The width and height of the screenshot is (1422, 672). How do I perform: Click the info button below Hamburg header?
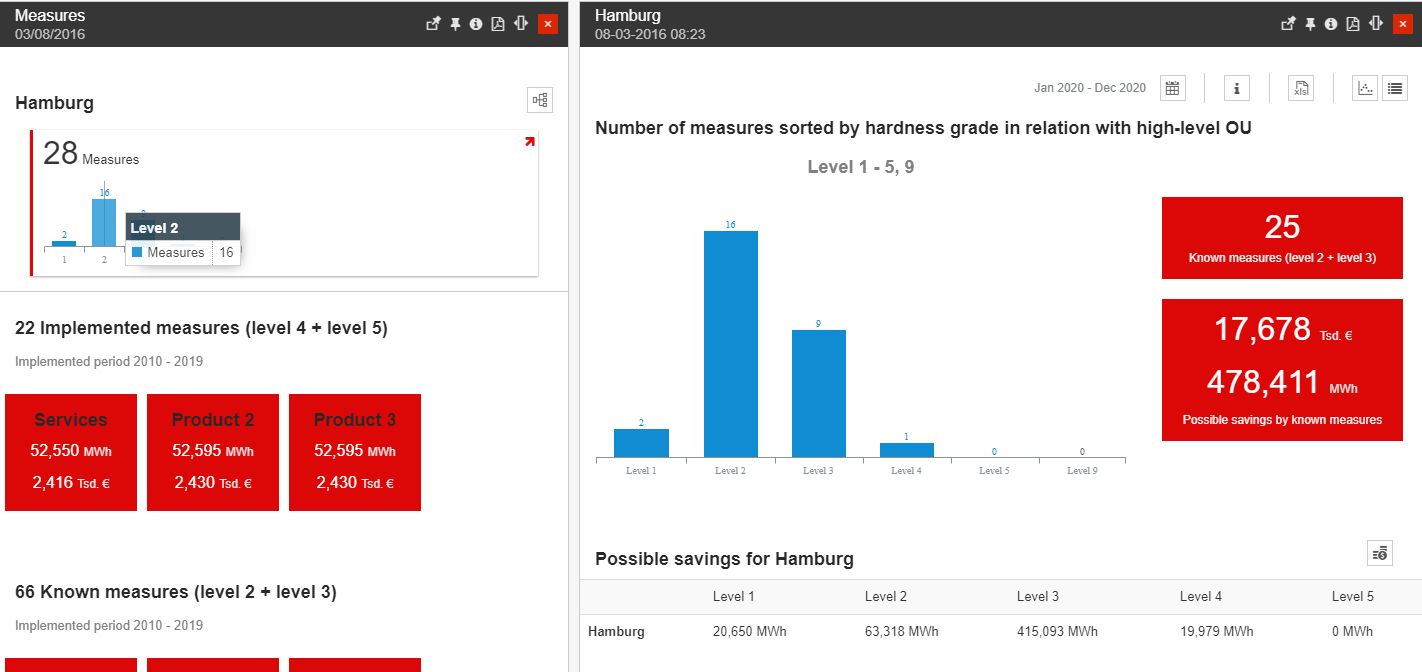click(x=1237, y=88)
